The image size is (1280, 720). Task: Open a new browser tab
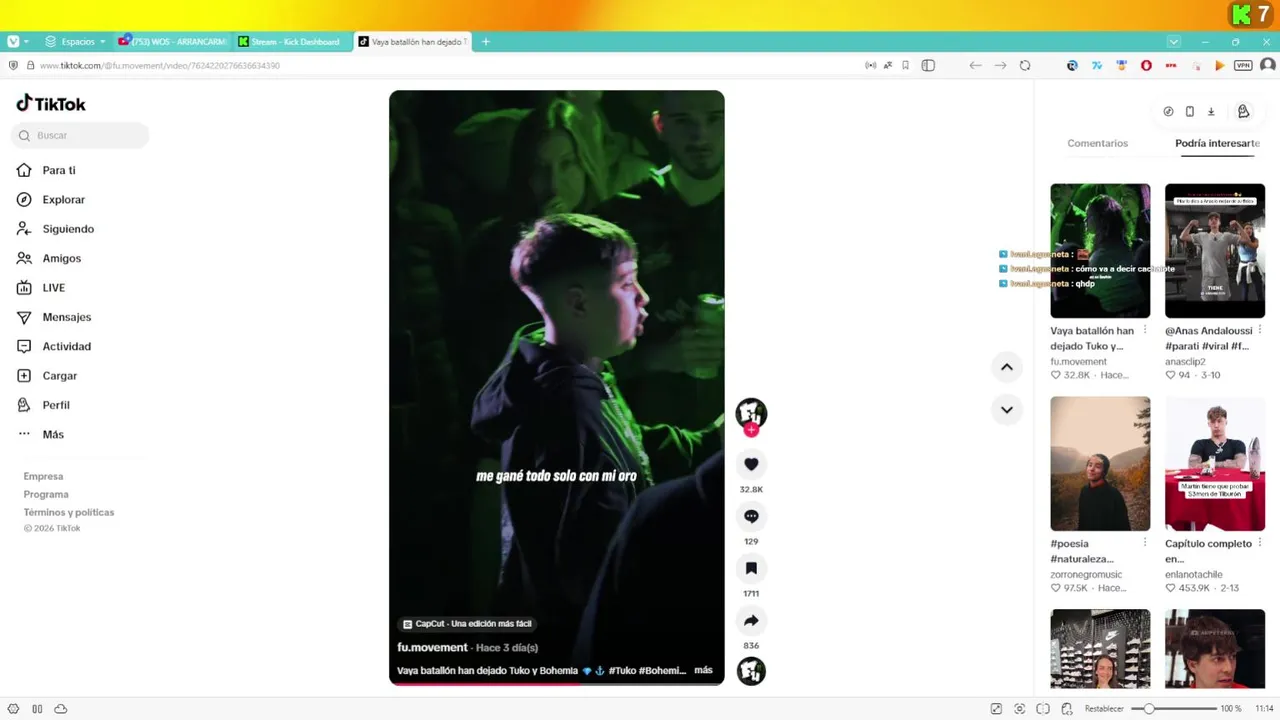click(x=486, y=42)
